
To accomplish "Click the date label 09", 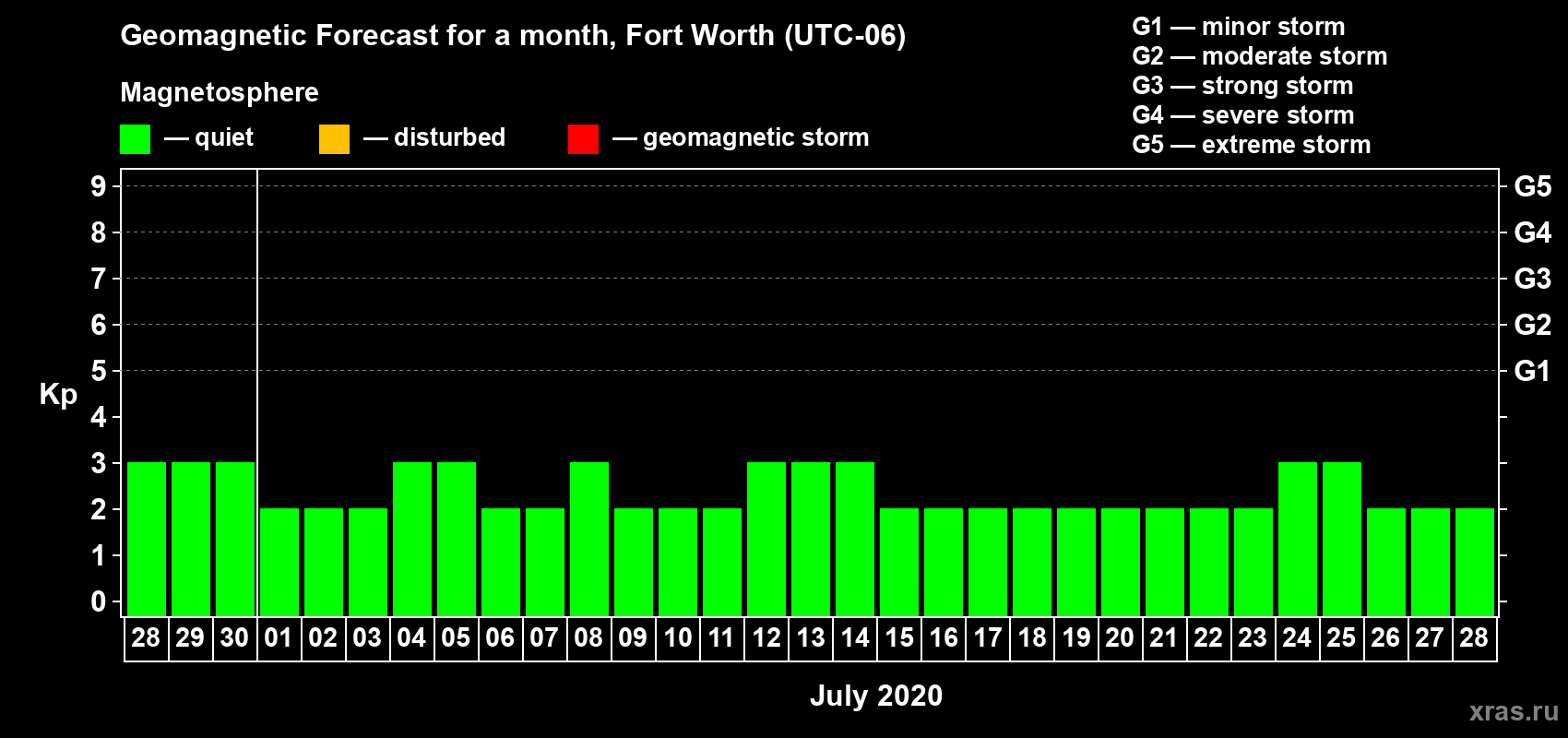I will 633,638.
